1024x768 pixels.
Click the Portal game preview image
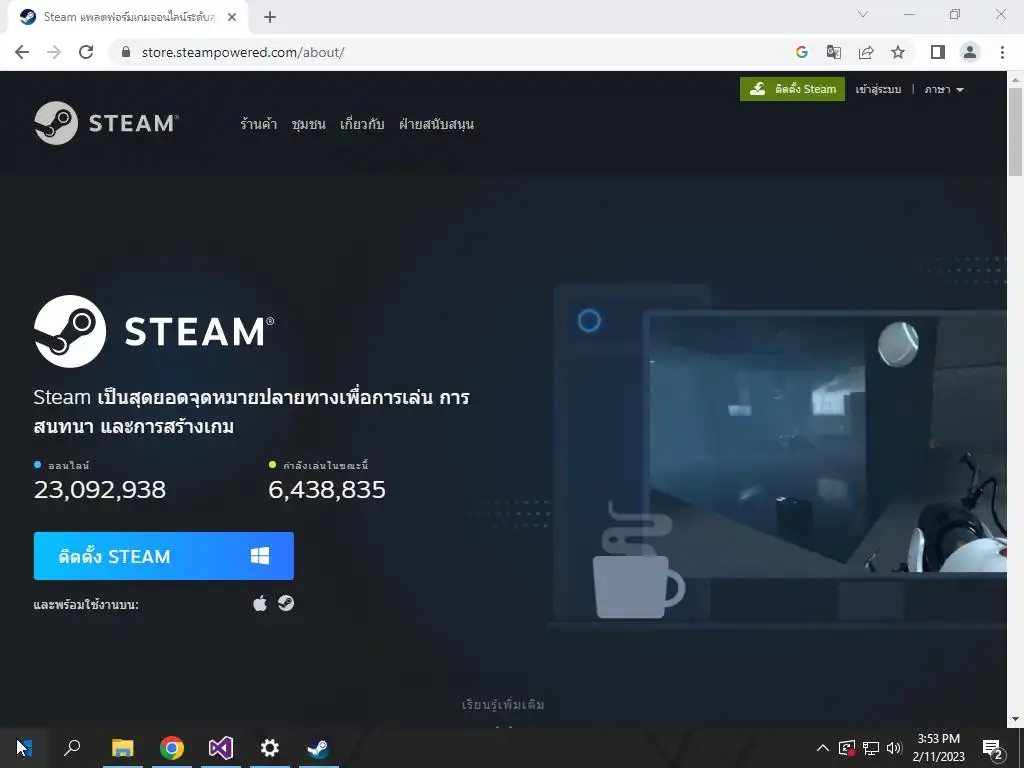(826, 447)
